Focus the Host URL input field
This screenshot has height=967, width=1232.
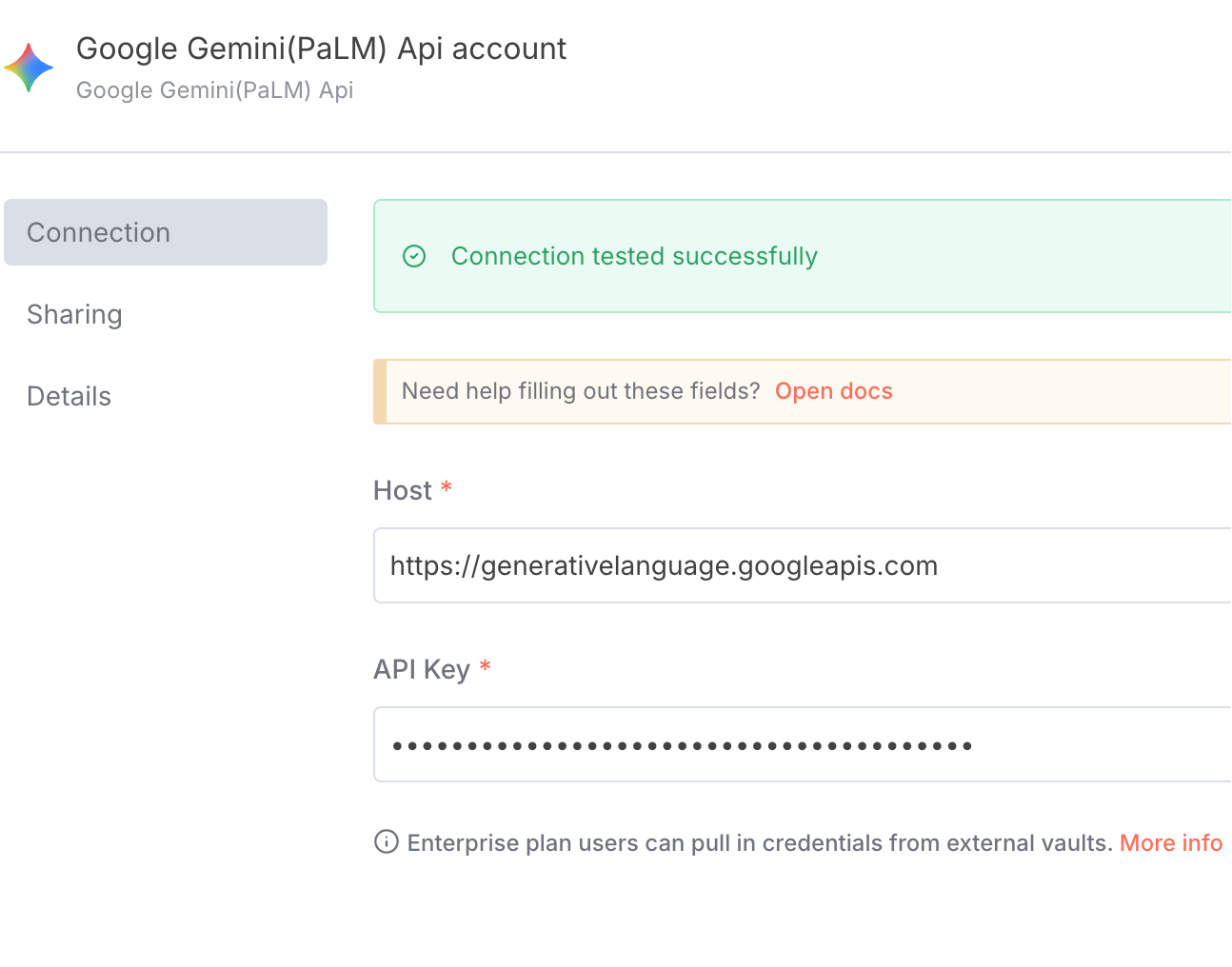click(x=803, y=565)
